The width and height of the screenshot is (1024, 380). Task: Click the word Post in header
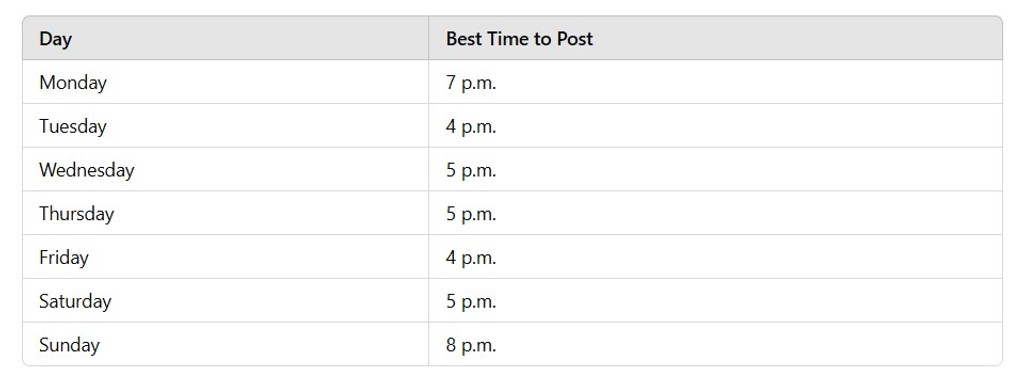coord(575,39)
